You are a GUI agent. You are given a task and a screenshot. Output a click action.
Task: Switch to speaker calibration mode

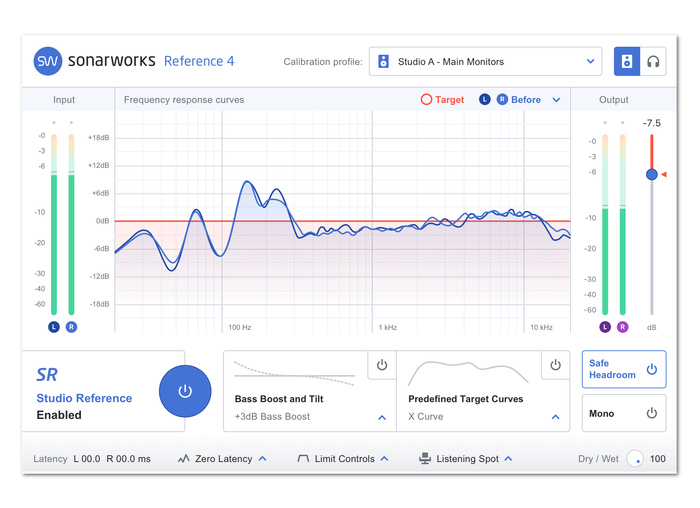(x=627, y=61)
